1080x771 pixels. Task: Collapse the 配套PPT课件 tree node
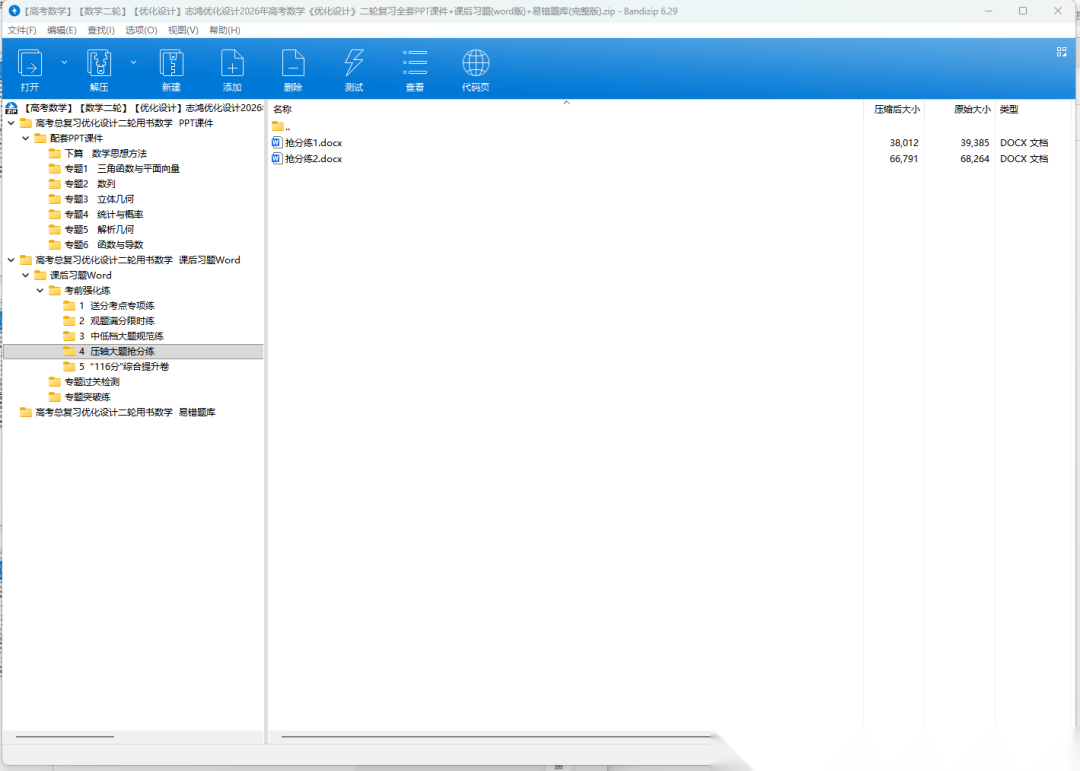[26, 138]
